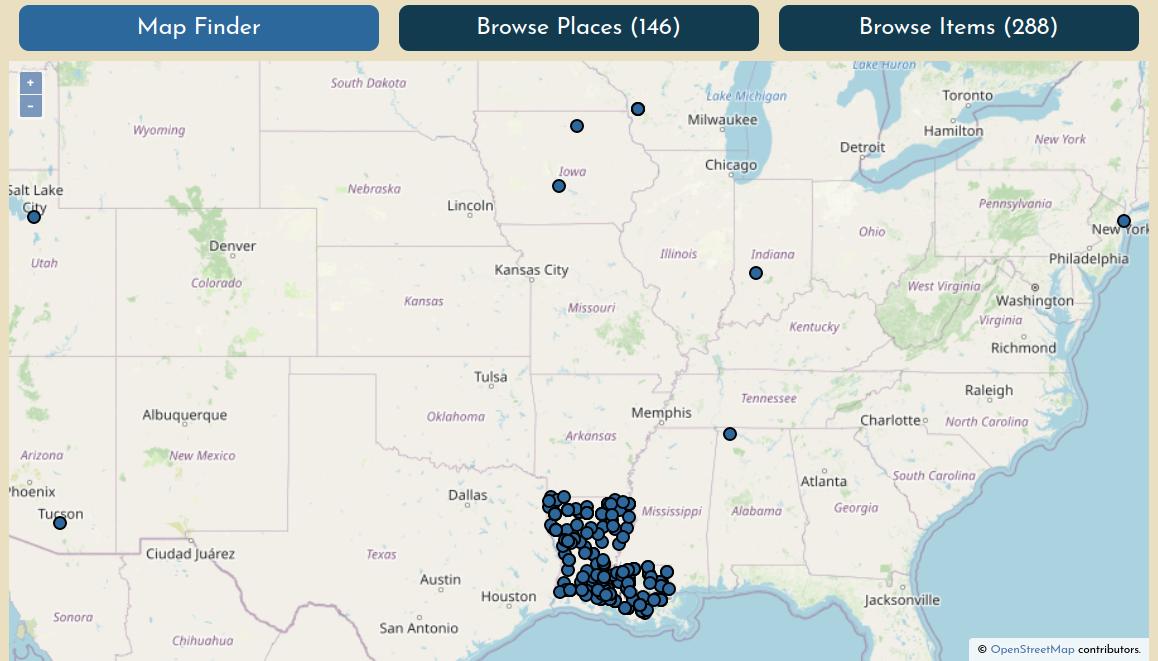
Task: Select the map marker near Tucson
Action: 60,523
